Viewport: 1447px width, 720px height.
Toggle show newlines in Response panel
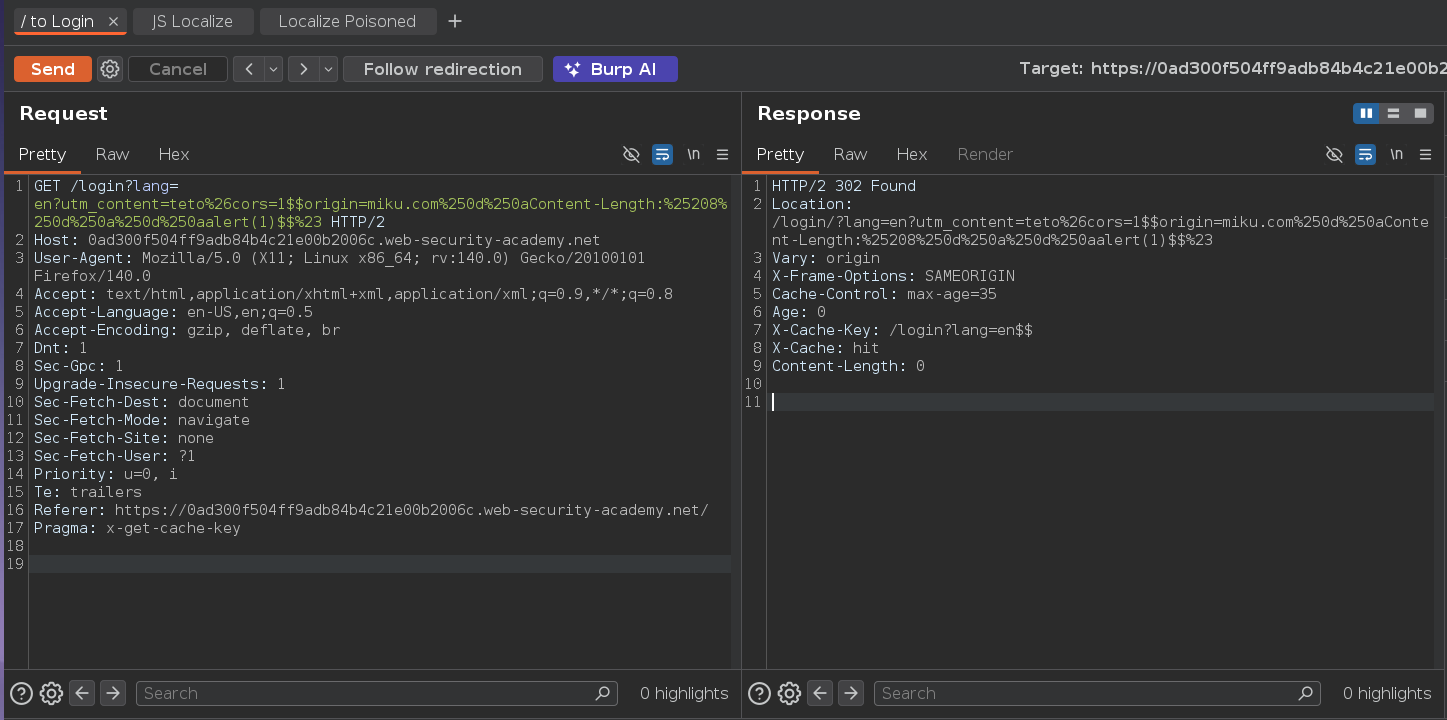pos(1396,154)
